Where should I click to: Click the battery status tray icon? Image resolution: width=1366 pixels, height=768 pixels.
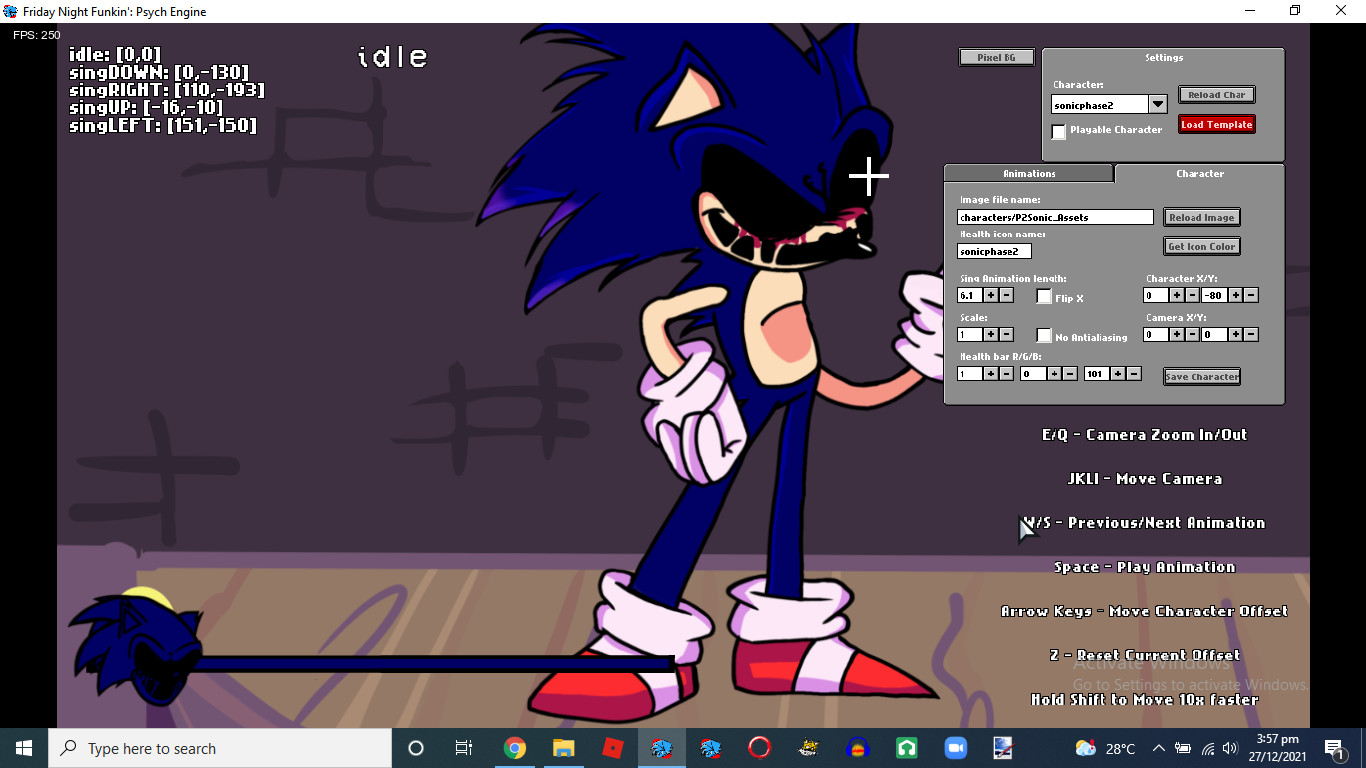click(x=1183, y=748)
